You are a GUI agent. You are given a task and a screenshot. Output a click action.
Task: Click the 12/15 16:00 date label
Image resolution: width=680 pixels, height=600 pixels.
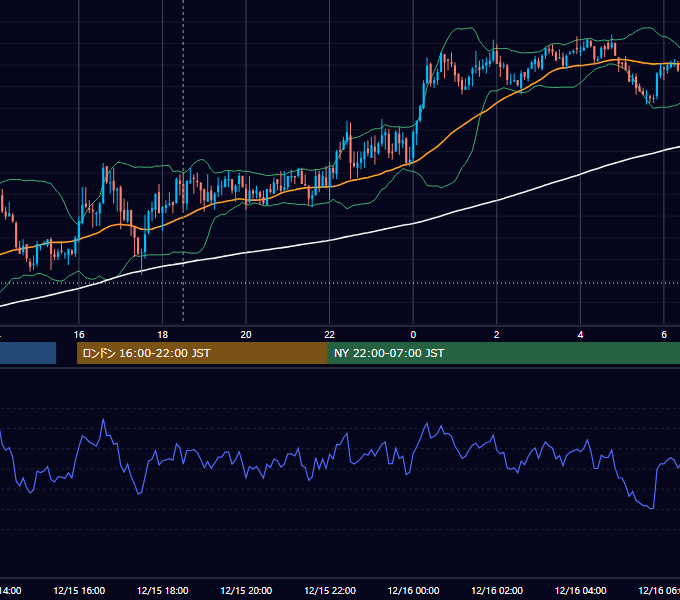79,590
